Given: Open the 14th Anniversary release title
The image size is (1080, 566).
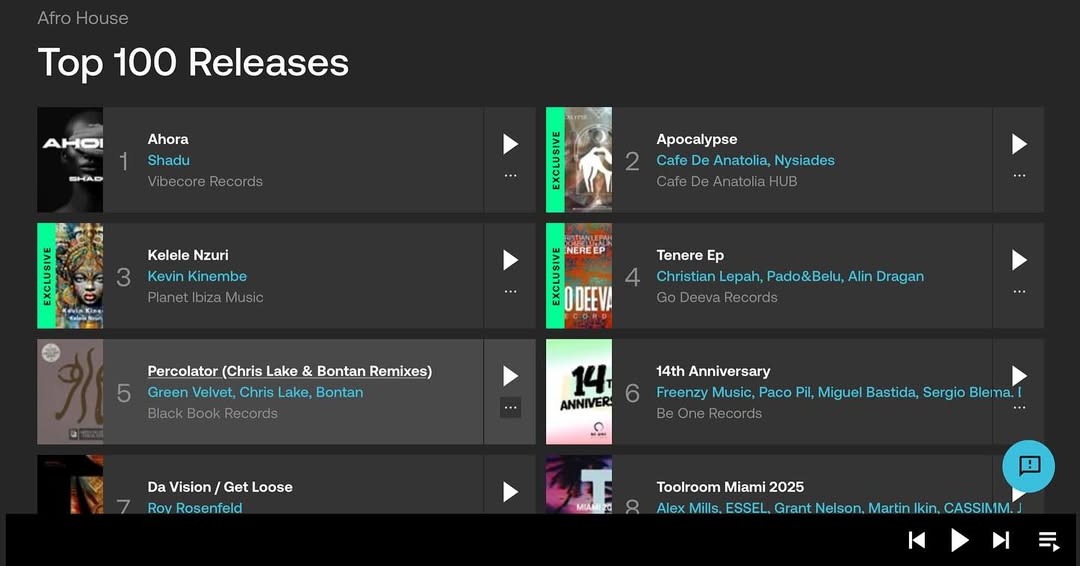Looking at the screenshot, I should [x=713, y=371].
